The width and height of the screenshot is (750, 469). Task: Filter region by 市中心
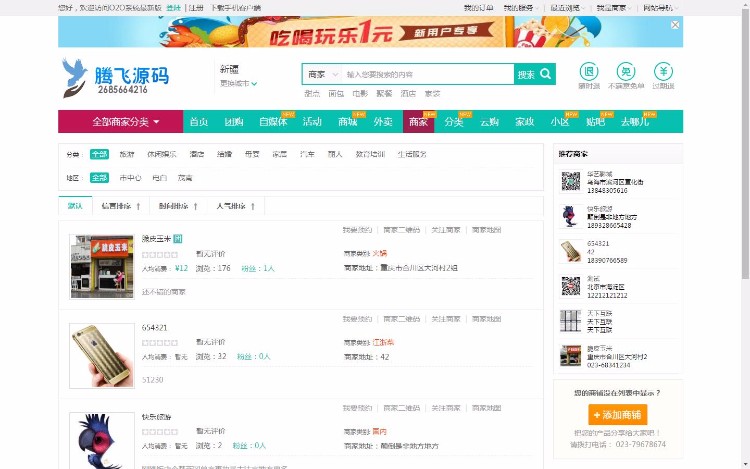coord(130,177)
